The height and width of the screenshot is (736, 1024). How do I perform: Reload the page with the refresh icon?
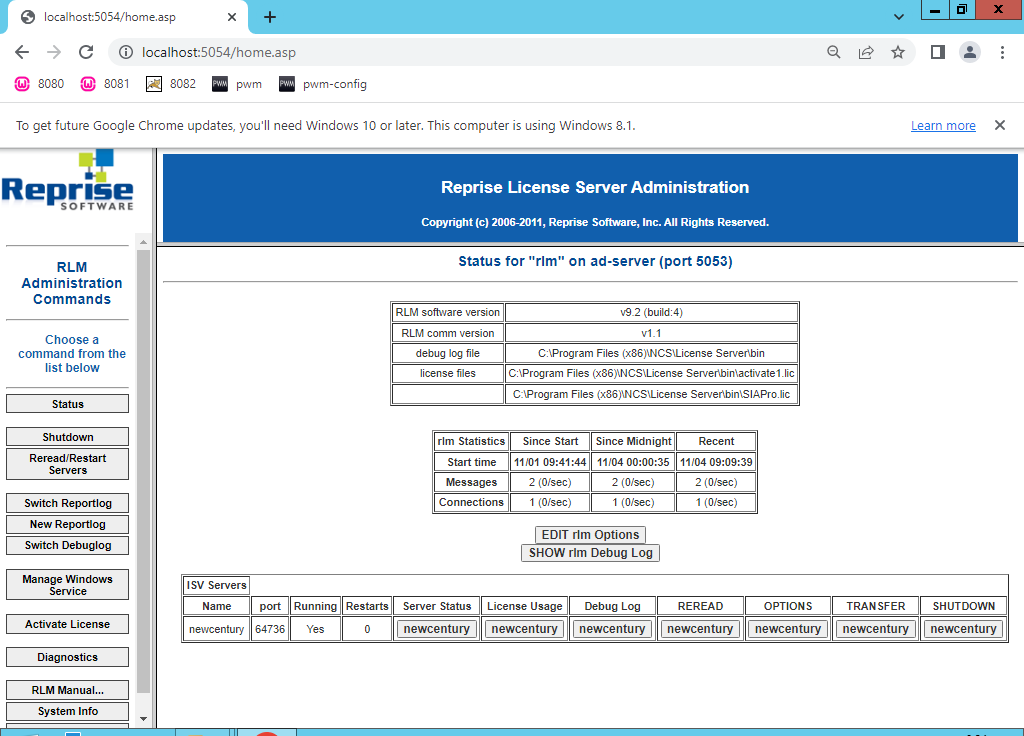[x=86, y=52]
